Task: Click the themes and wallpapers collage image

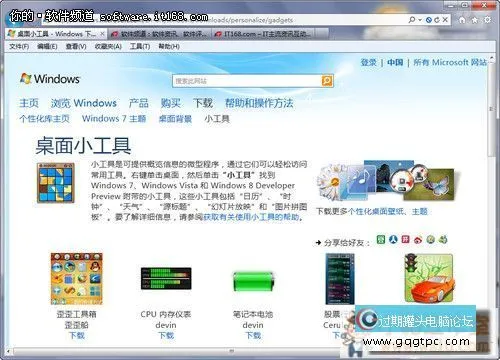Action: point(387,181)
